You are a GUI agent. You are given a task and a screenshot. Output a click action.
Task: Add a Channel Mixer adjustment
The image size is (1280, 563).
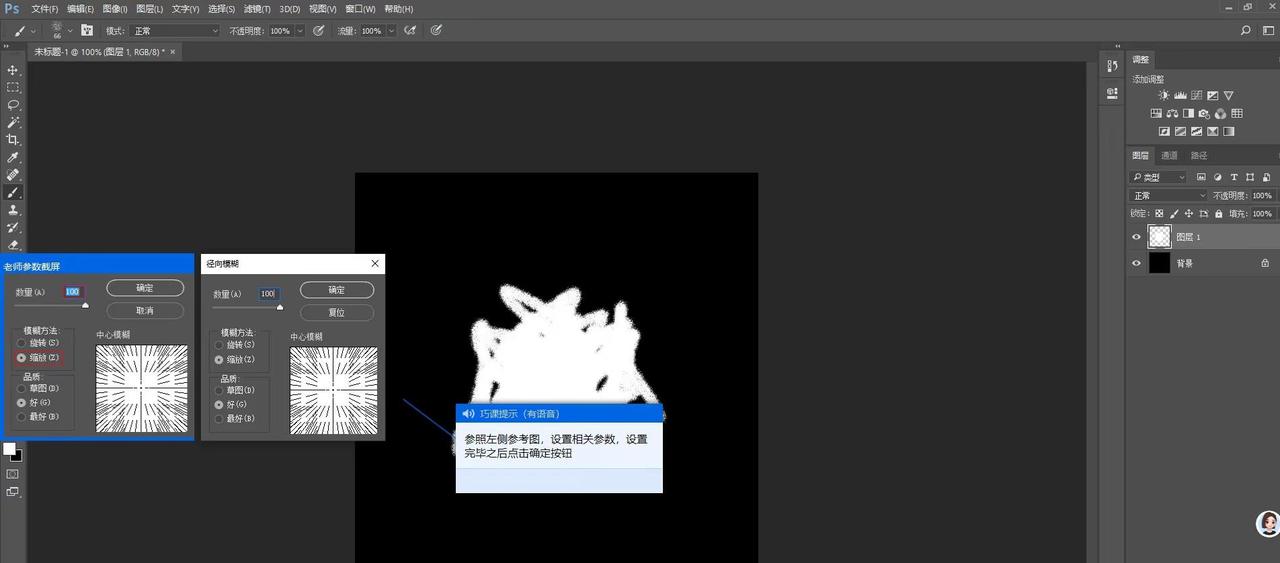(x=1220, y=114)
